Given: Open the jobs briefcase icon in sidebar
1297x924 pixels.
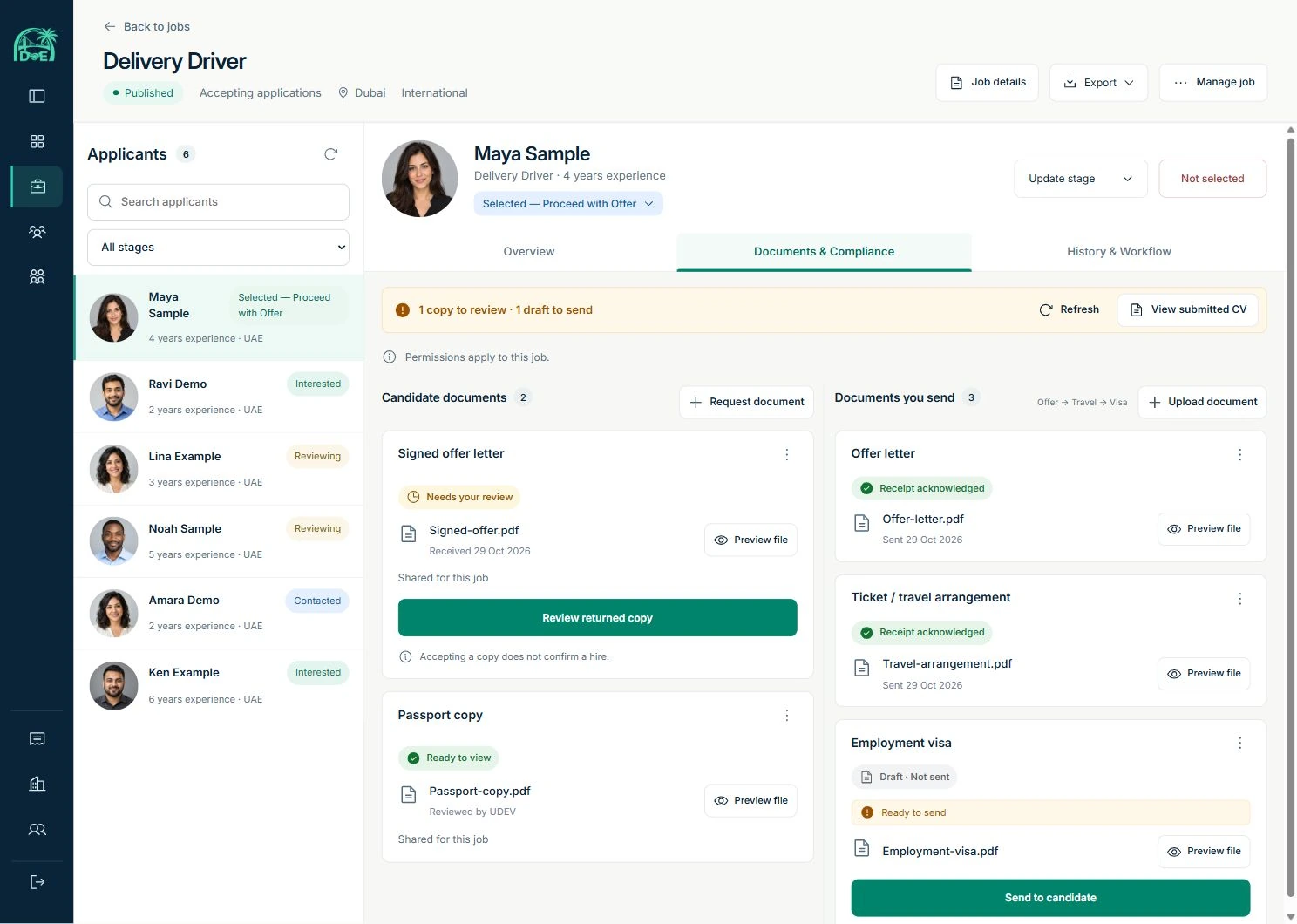Looking at the screenshot, I should [37, 187].
